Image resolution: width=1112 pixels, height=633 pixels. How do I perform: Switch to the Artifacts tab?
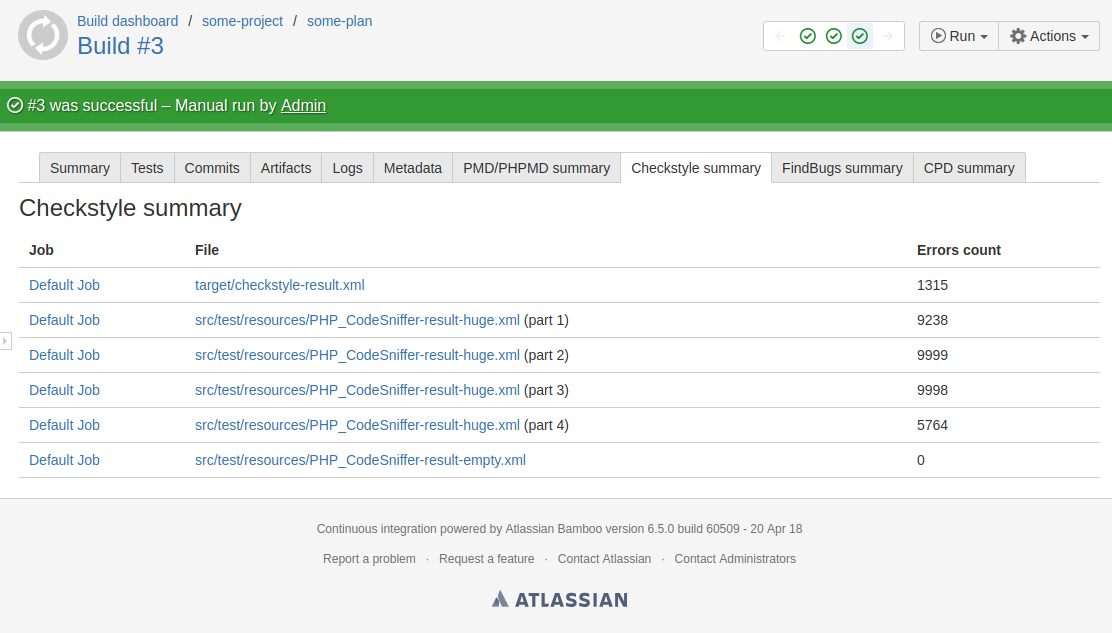click(286, 168)
